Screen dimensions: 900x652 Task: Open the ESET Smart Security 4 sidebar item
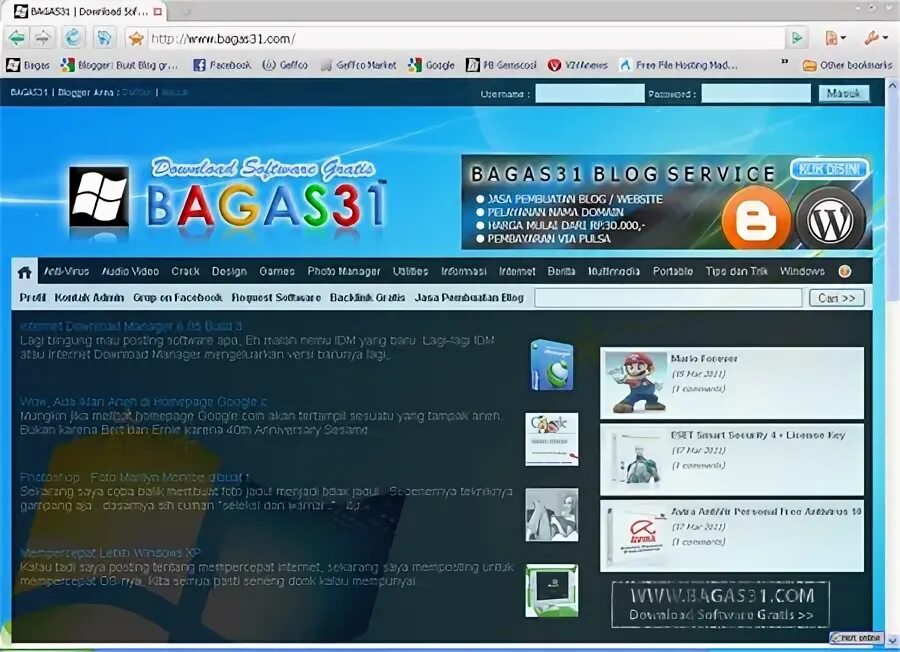(732, 460)
